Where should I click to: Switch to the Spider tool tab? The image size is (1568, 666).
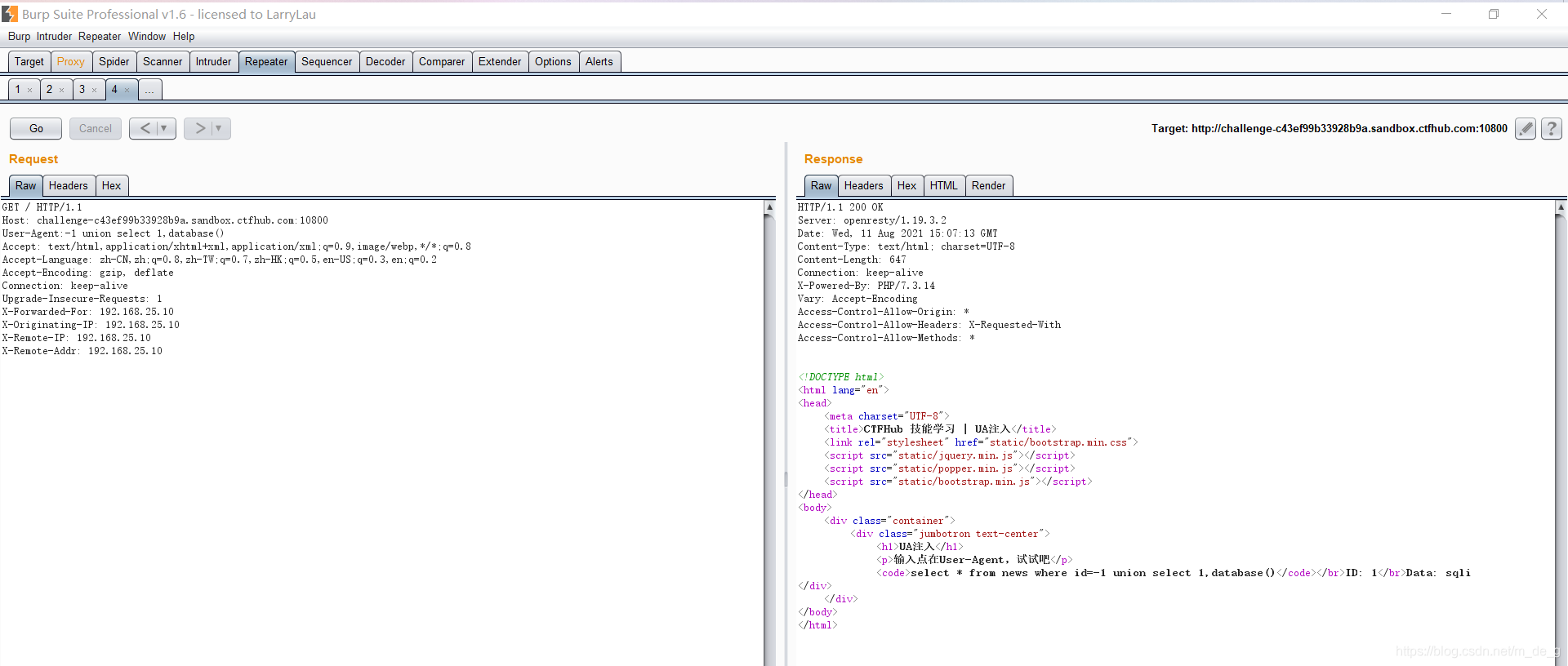pos(114,61)
